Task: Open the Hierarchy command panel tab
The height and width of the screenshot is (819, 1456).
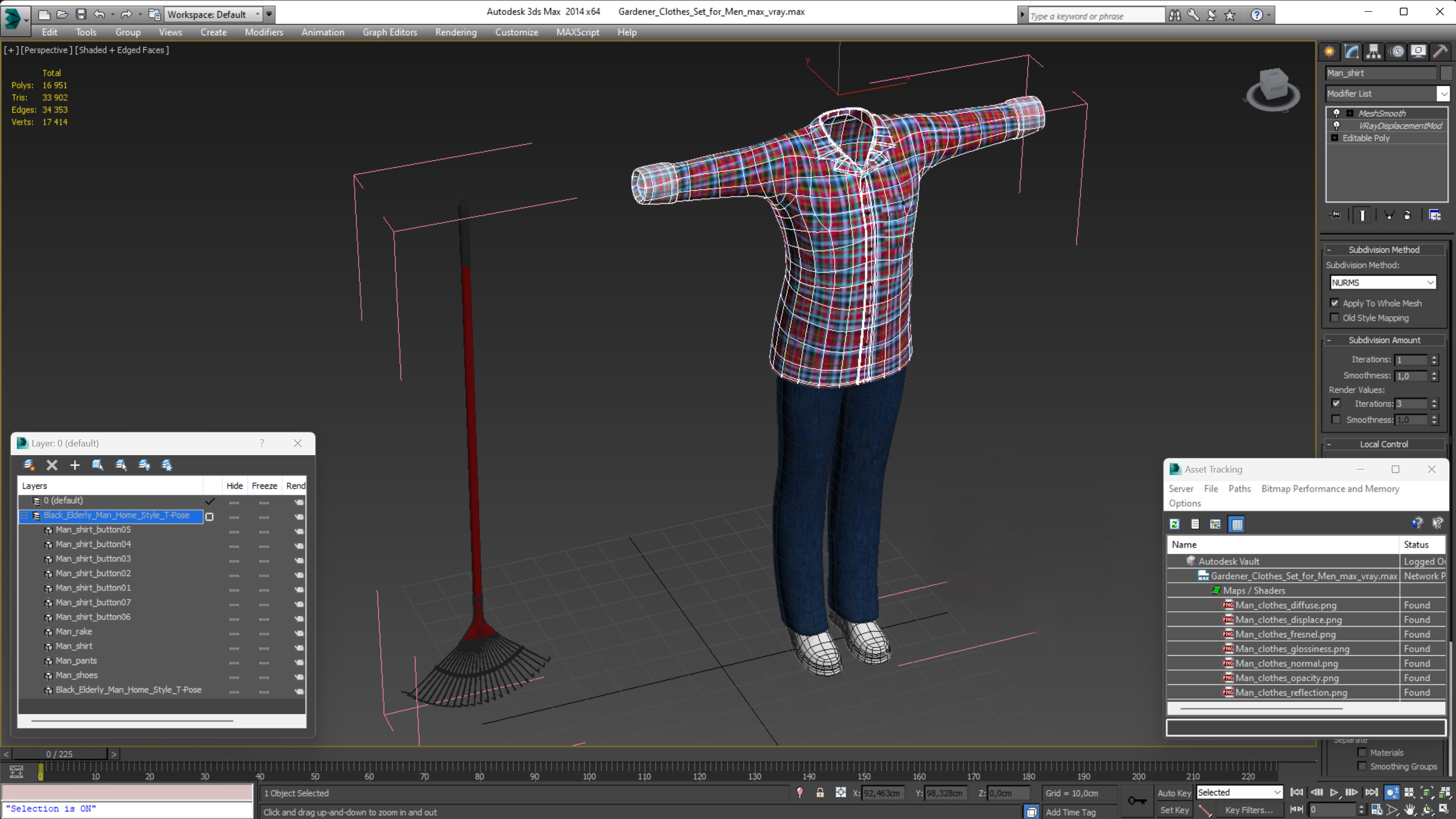Action: (1373, 52)
